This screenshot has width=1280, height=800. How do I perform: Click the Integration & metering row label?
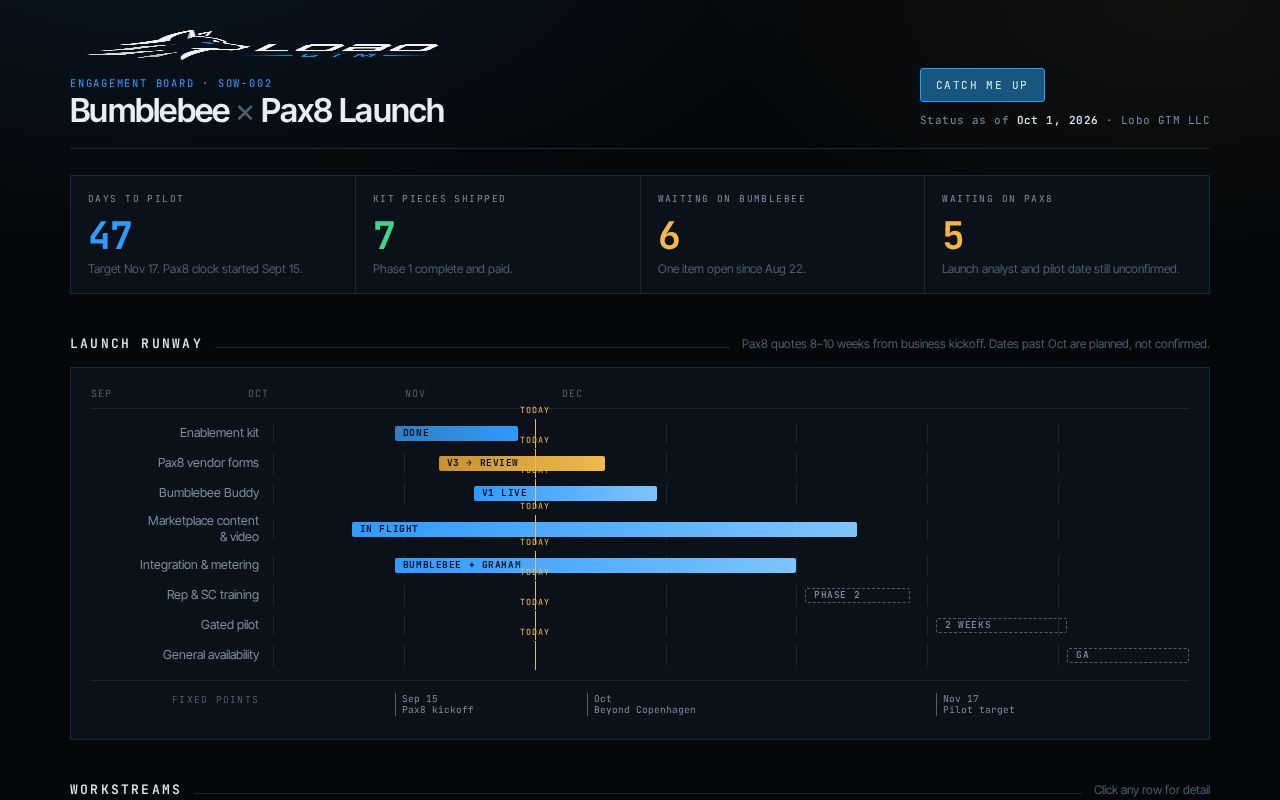(199, 565)
